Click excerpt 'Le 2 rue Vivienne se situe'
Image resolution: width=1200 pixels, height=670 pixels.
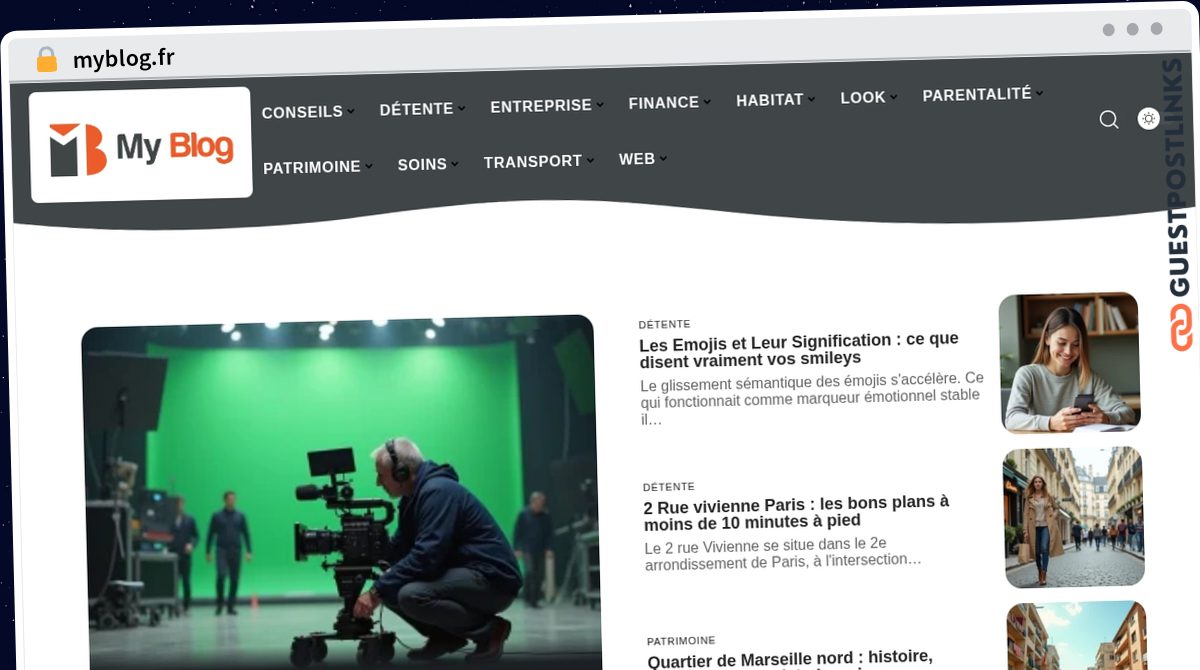pyautogui.click(x=784, y=553)
